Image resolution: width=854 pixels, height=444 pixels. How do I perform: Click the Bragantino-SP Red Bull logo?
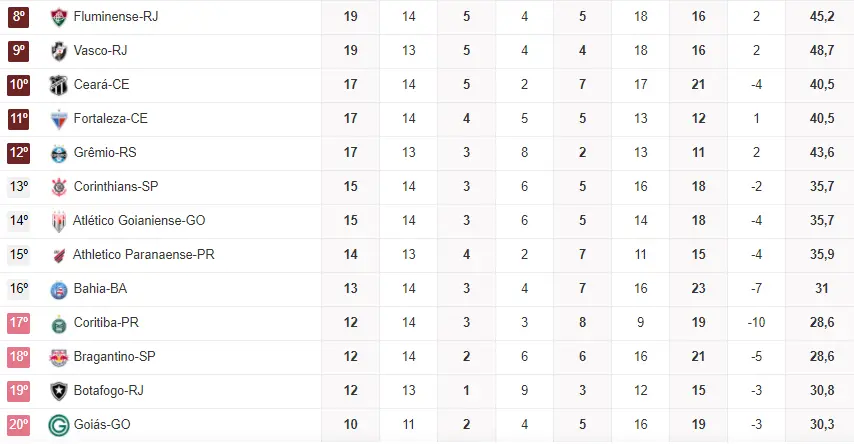[x=58, y=357]
